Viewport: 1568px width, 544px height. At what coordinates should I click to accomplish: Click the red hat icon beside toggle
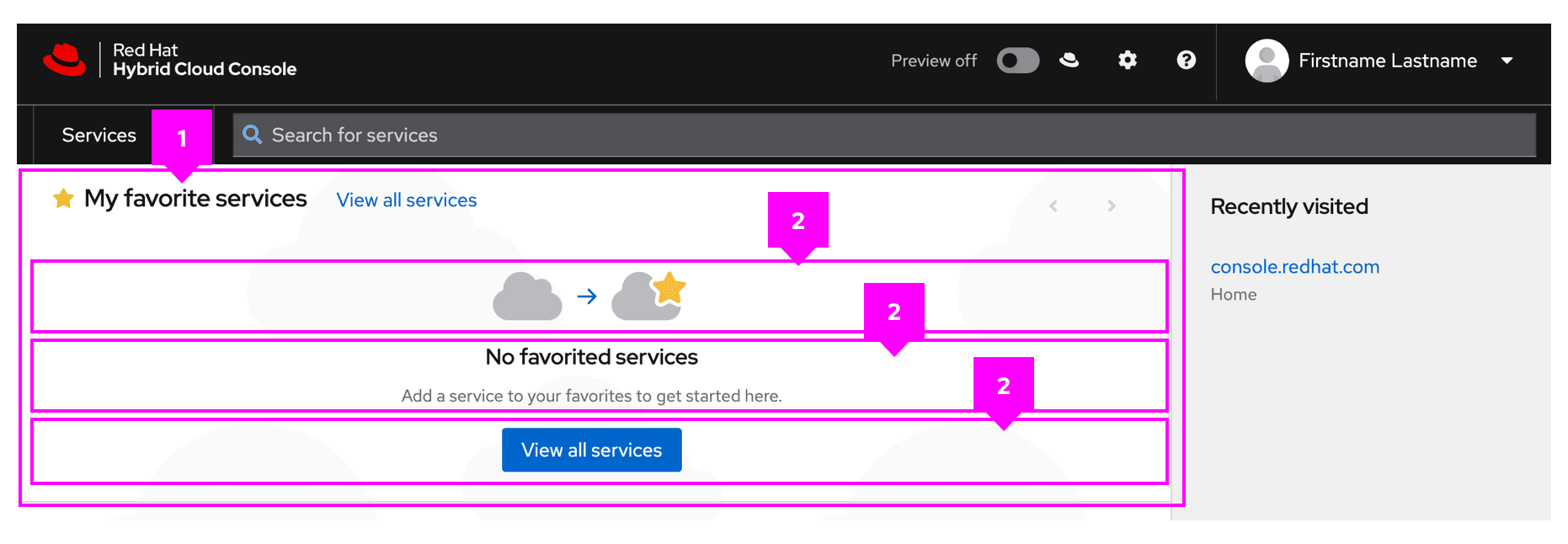1069,60
